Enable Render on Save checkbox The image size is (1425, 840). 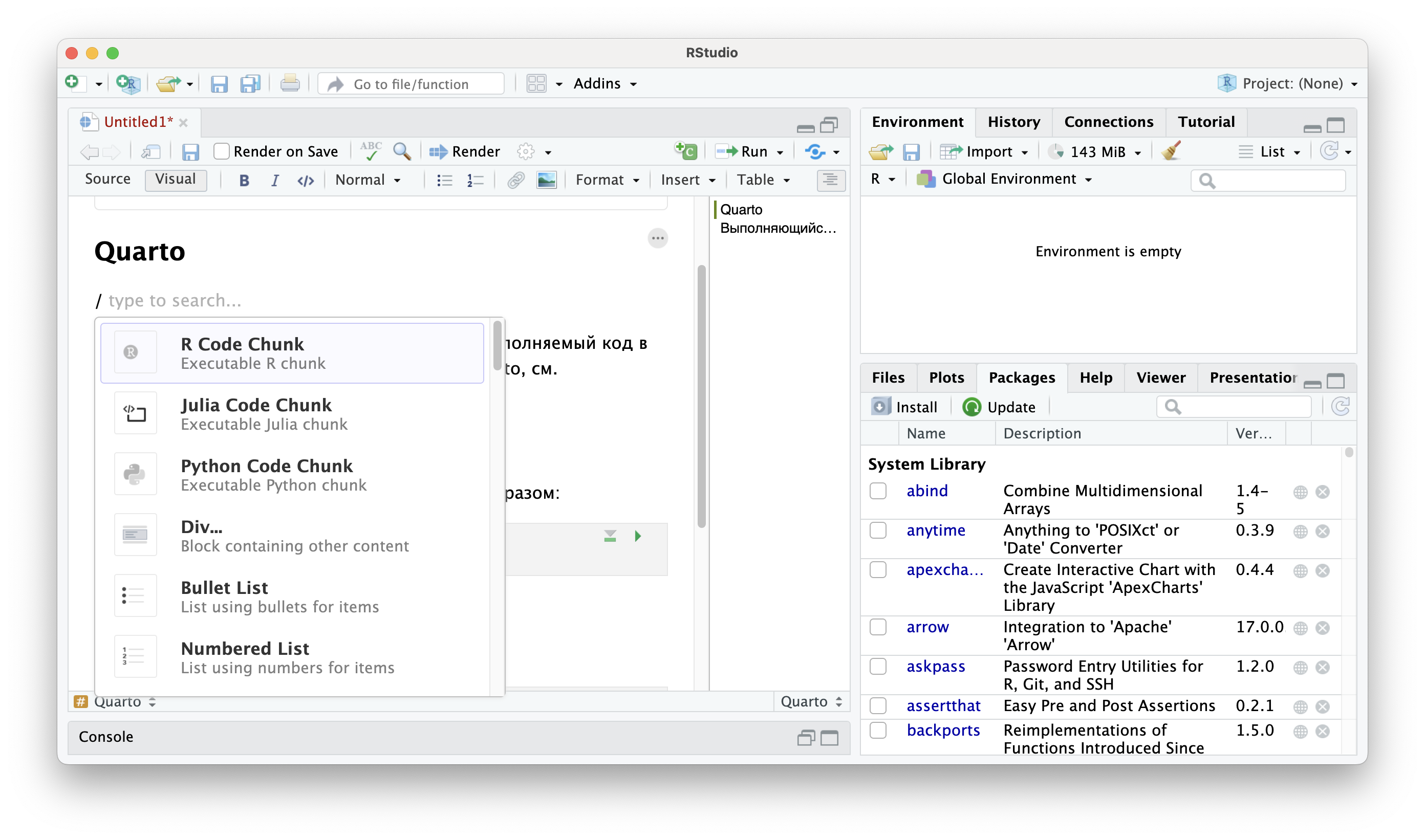point(222,151)
